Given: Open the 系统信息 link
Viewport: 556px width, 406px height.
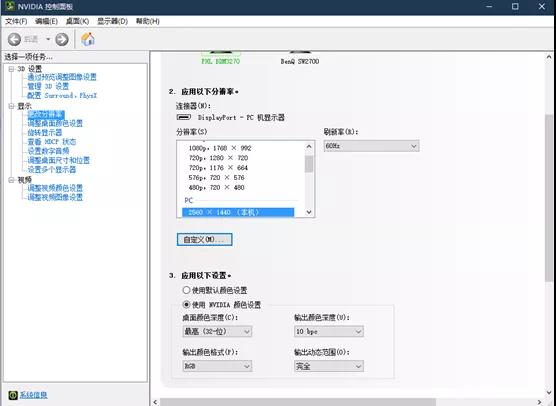Looking at the screenshot, I should click(x=33, y=395).
